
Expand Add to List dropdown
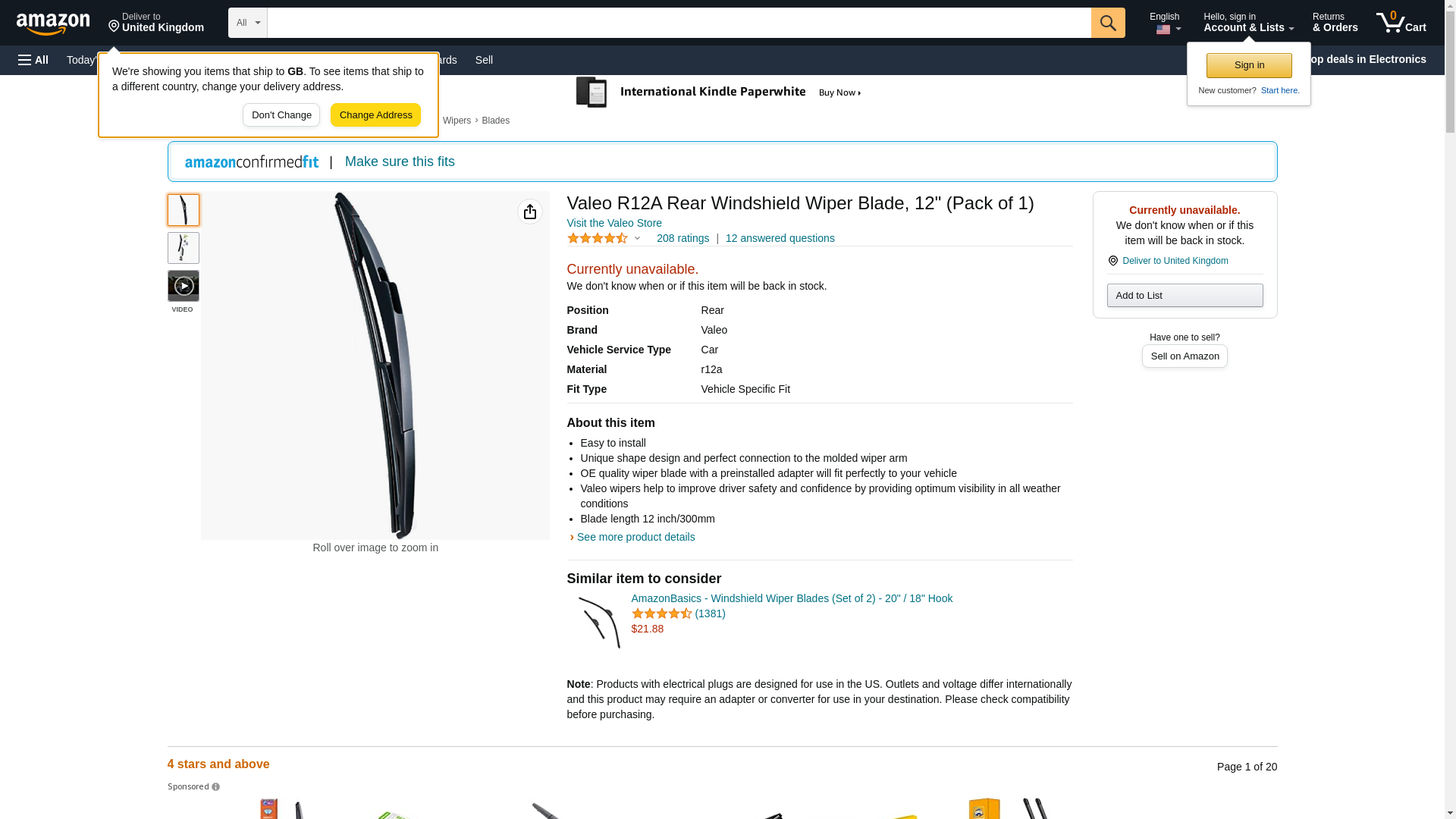(1185, 295)
